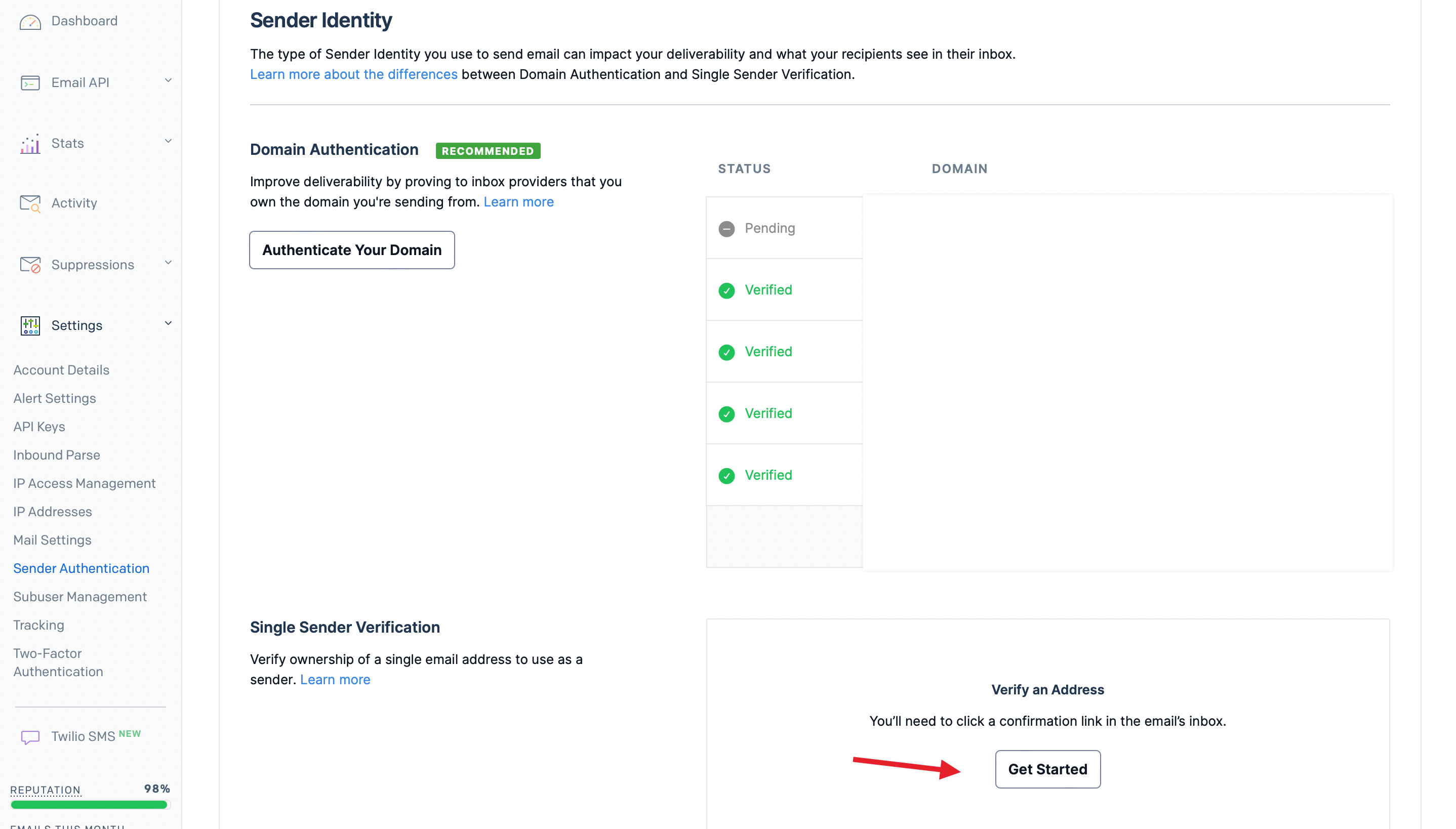Open Tracking settings
The height and width of the screenshot is (829, 1456).
tap(38, 625)
